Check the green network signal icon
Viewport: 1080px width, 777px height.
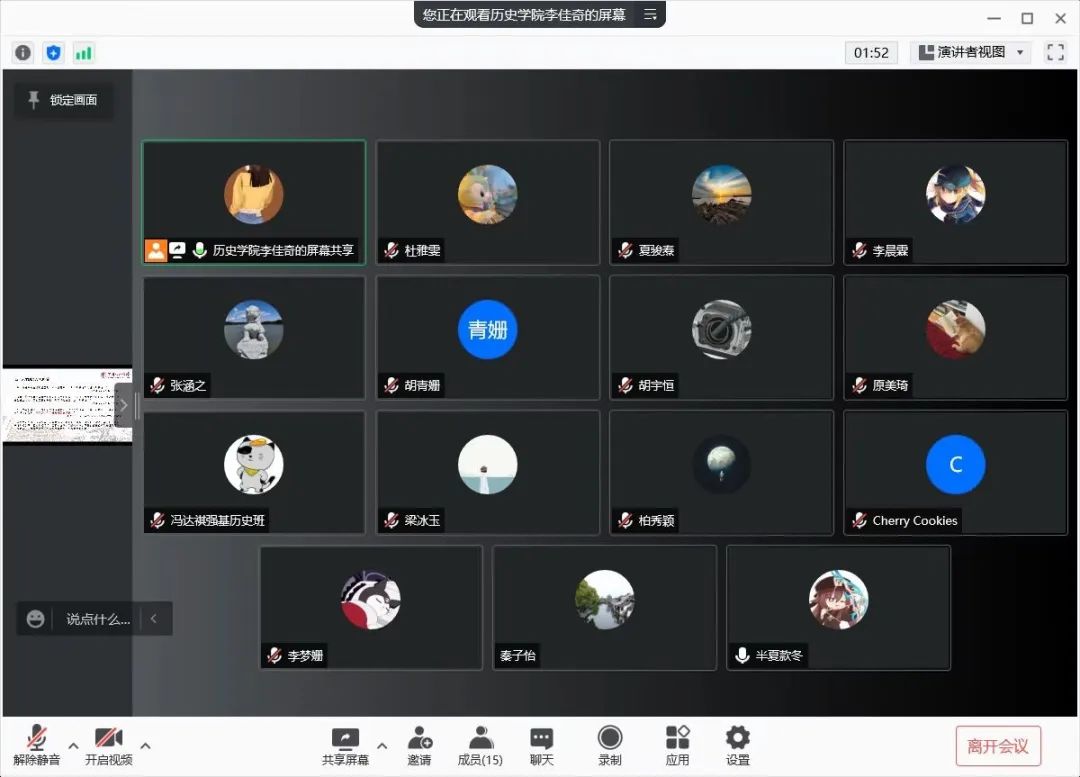84,53
